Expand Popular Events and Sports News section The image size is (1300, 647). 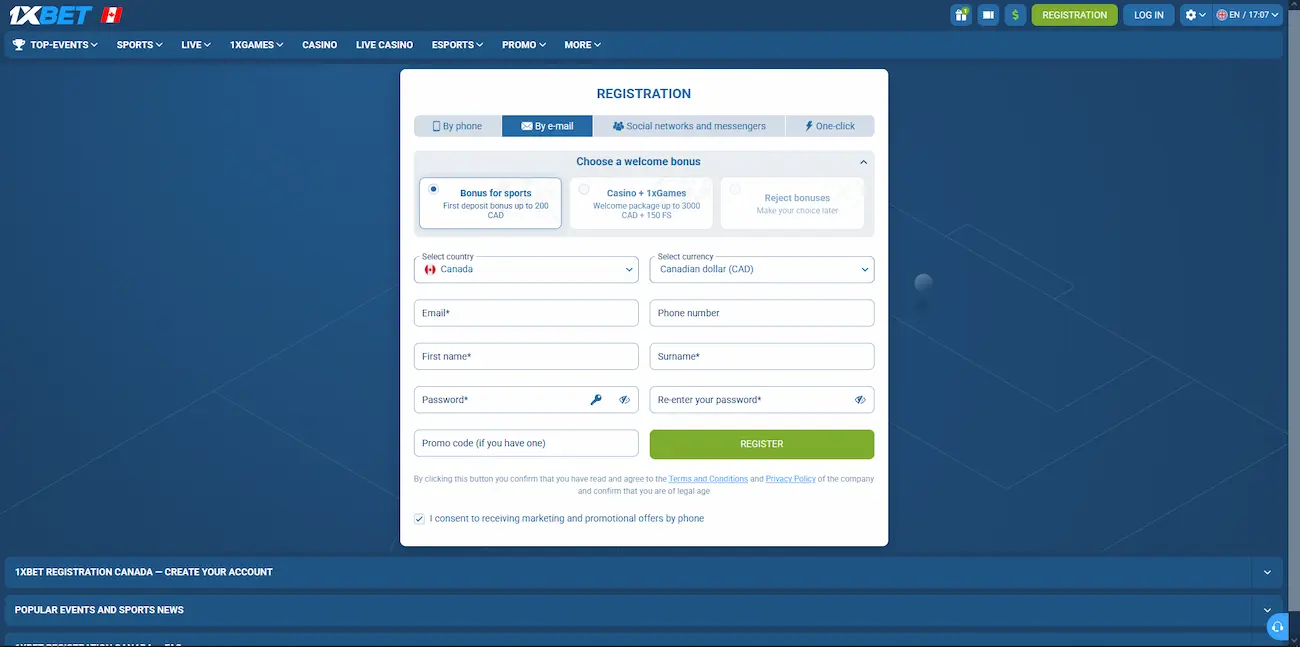644,610
